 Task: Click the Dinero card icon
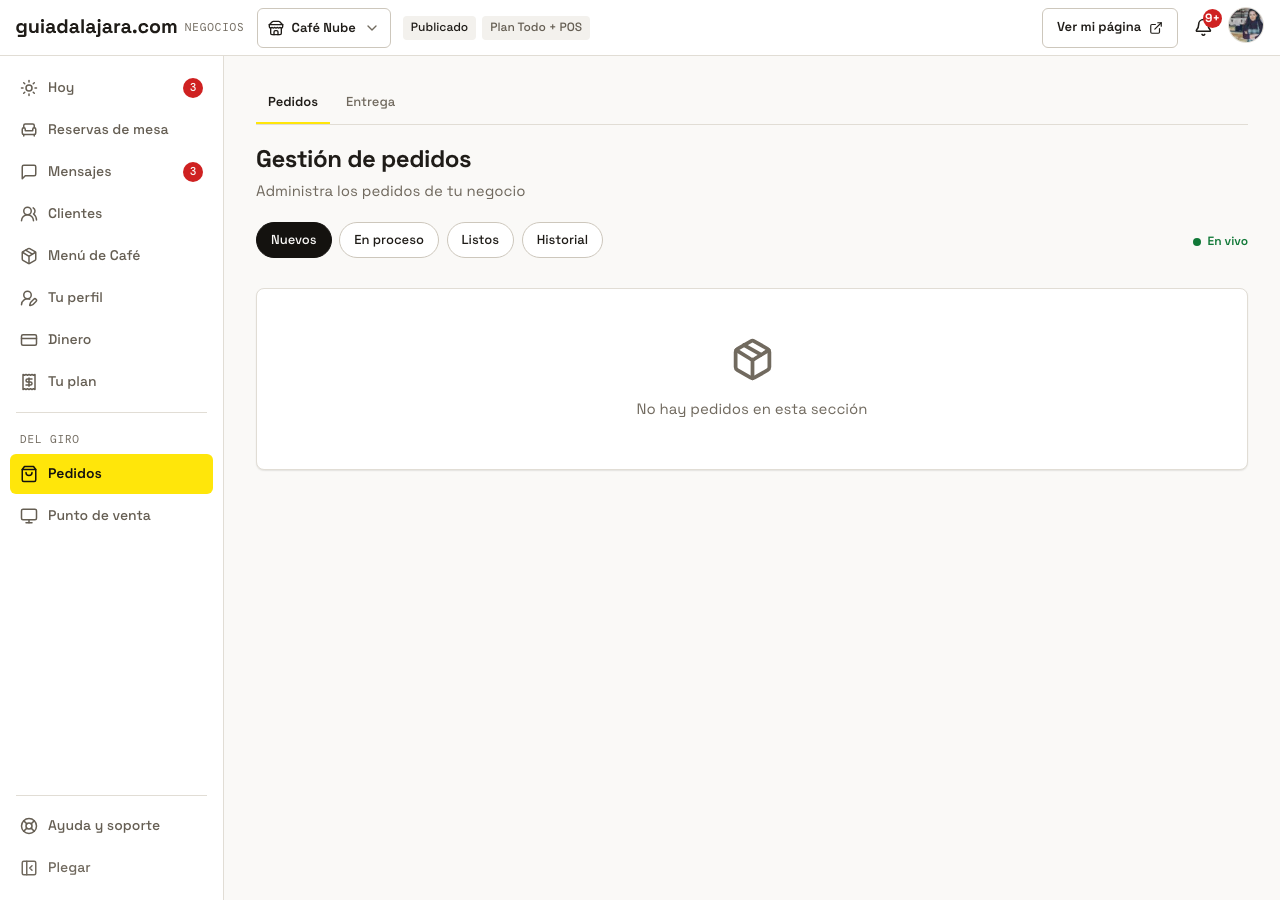tap(29, 340)
